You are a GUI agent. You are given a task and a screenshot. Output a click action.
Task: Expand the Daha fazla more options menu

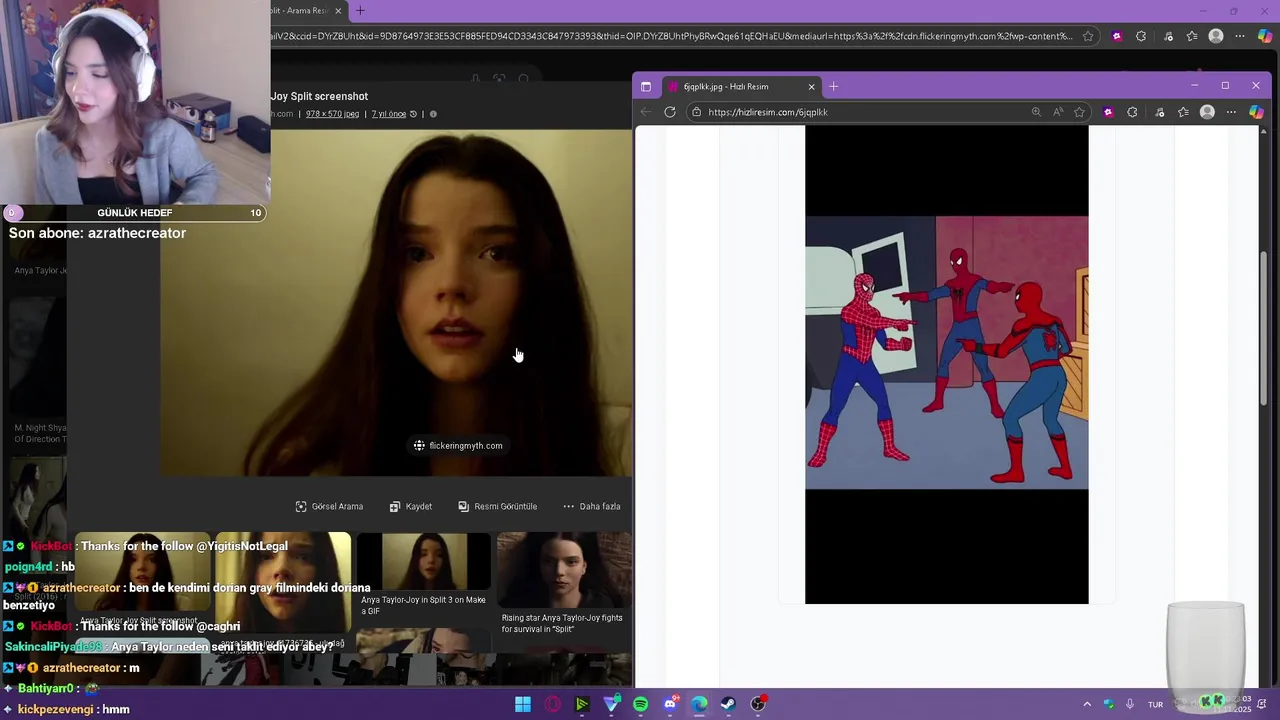(592, 506)
